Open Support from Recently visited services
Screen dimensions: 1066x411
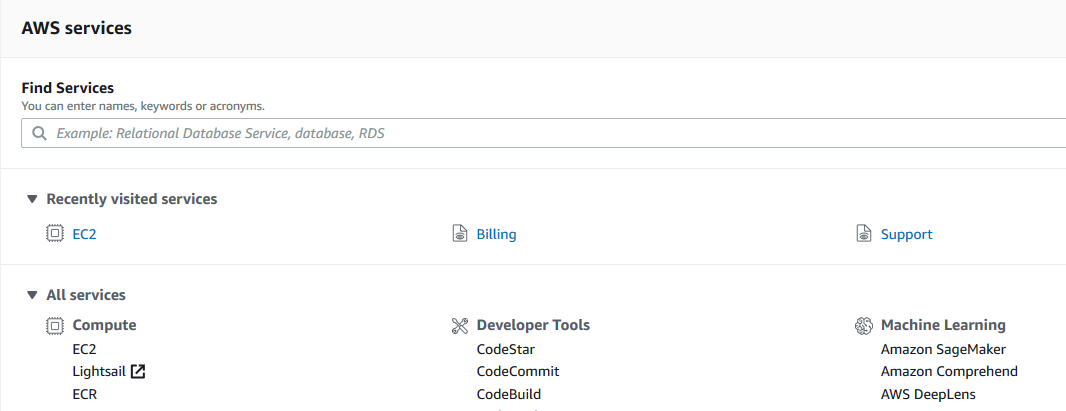tap(906, 234)
